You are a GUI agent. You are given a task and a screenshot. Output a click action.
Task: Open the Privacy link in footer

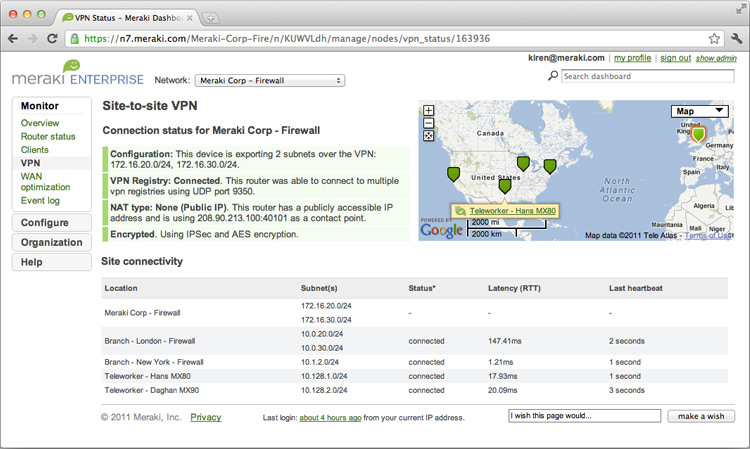click(206, 417)
